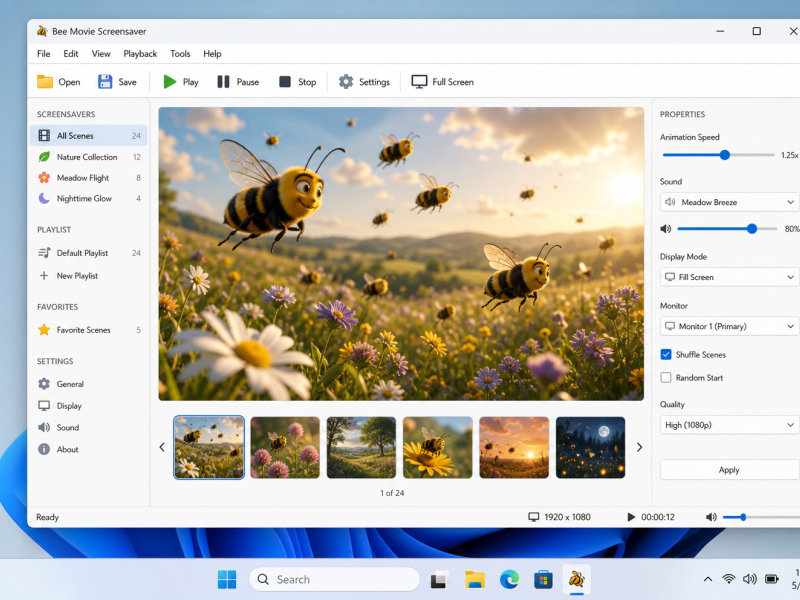800x600 pixels.
Task: Open Display settings monitor icon
Action: tap(44, 406)
